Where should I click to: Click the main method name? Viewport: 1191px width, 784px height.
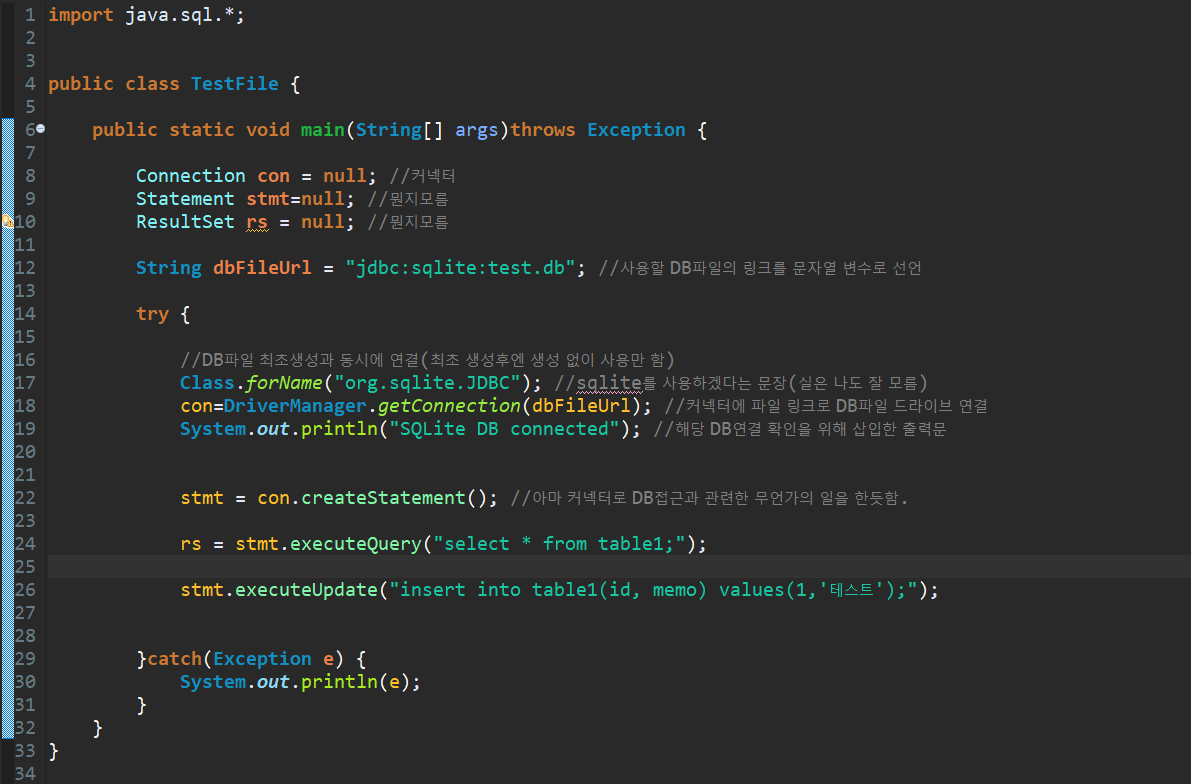click(322, 130)
